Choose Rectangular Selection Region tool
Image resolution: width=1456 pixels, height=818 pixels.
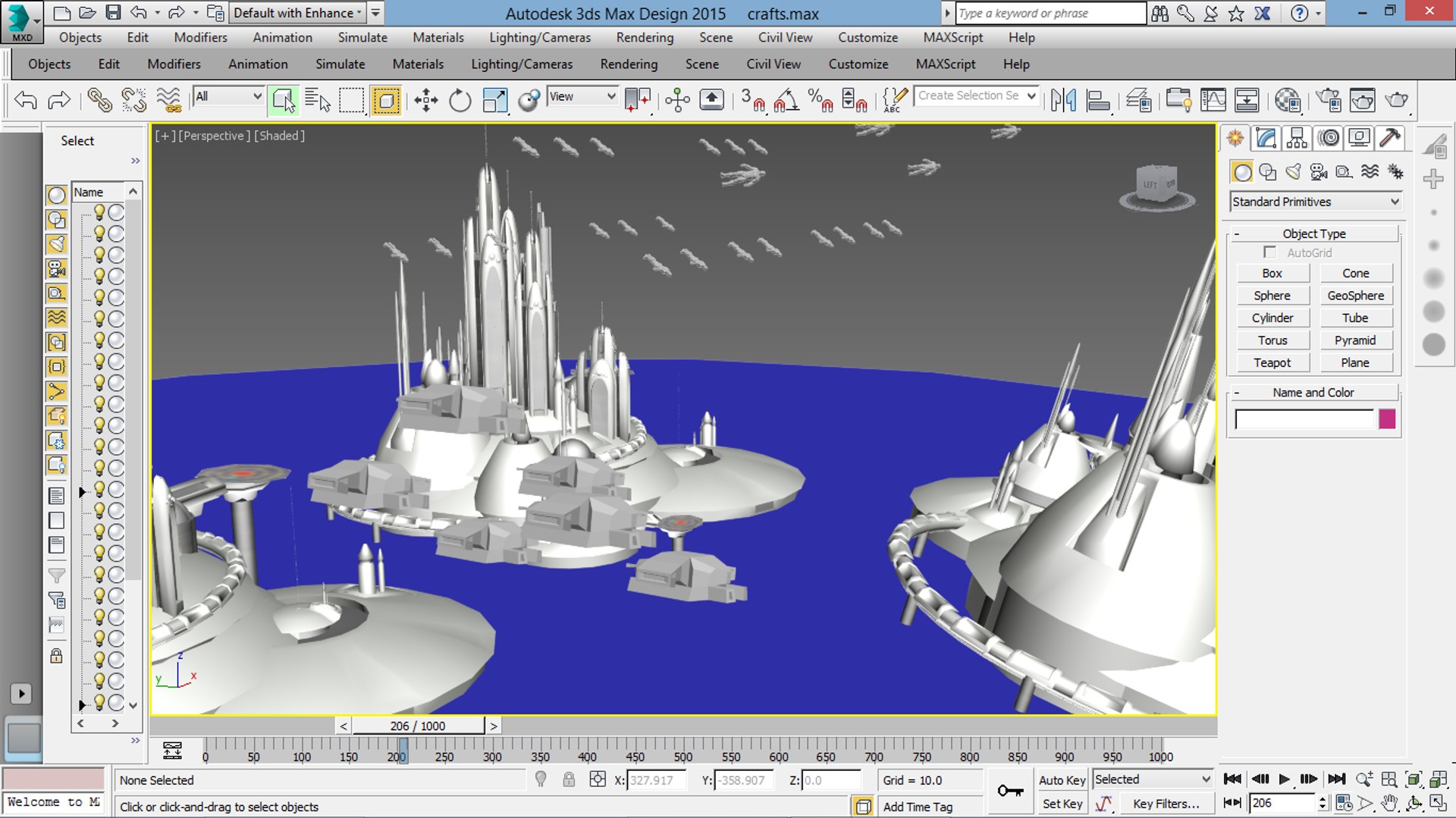pyautogui.click(x=351, y=100)
